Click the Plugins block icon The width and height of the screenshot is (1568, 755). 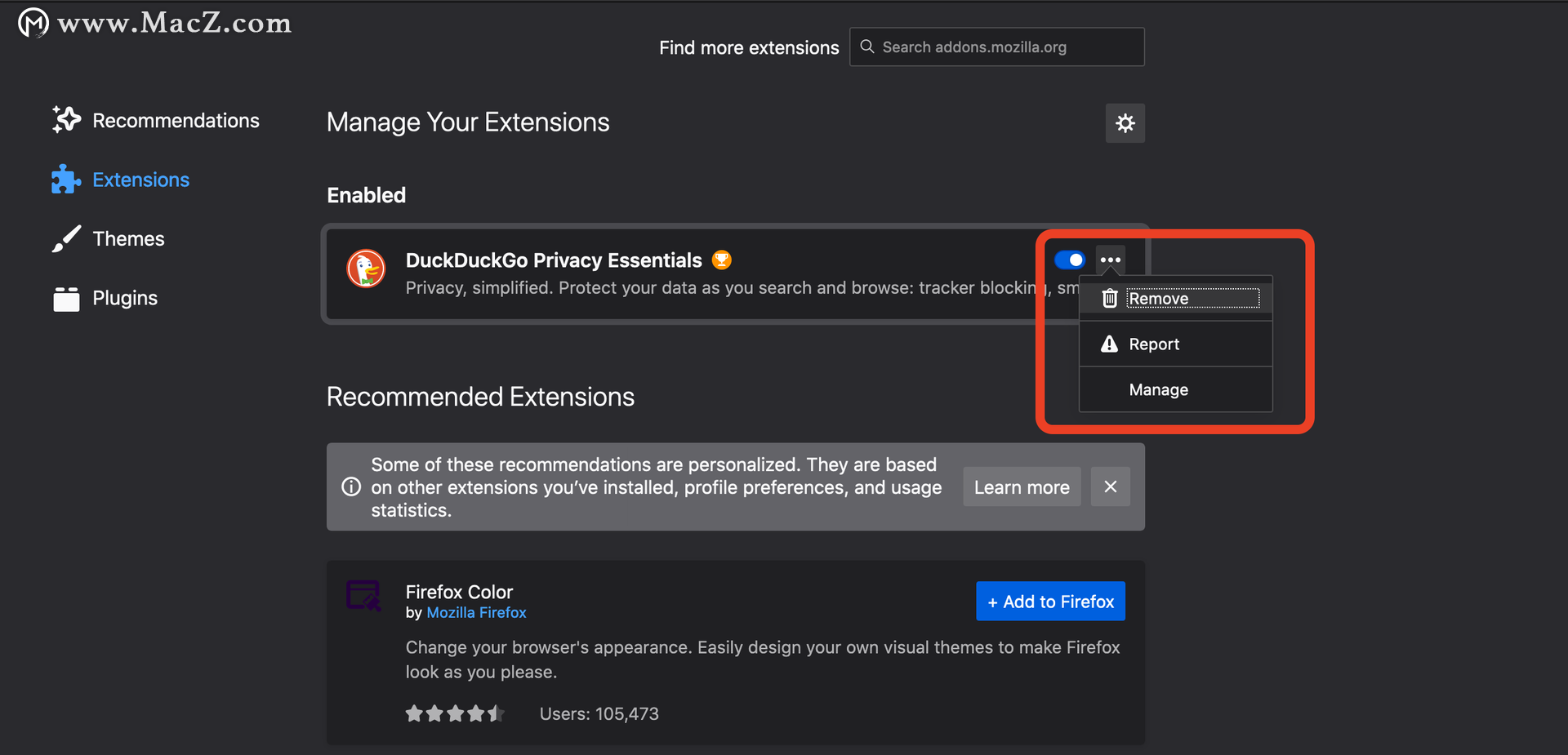66,299
